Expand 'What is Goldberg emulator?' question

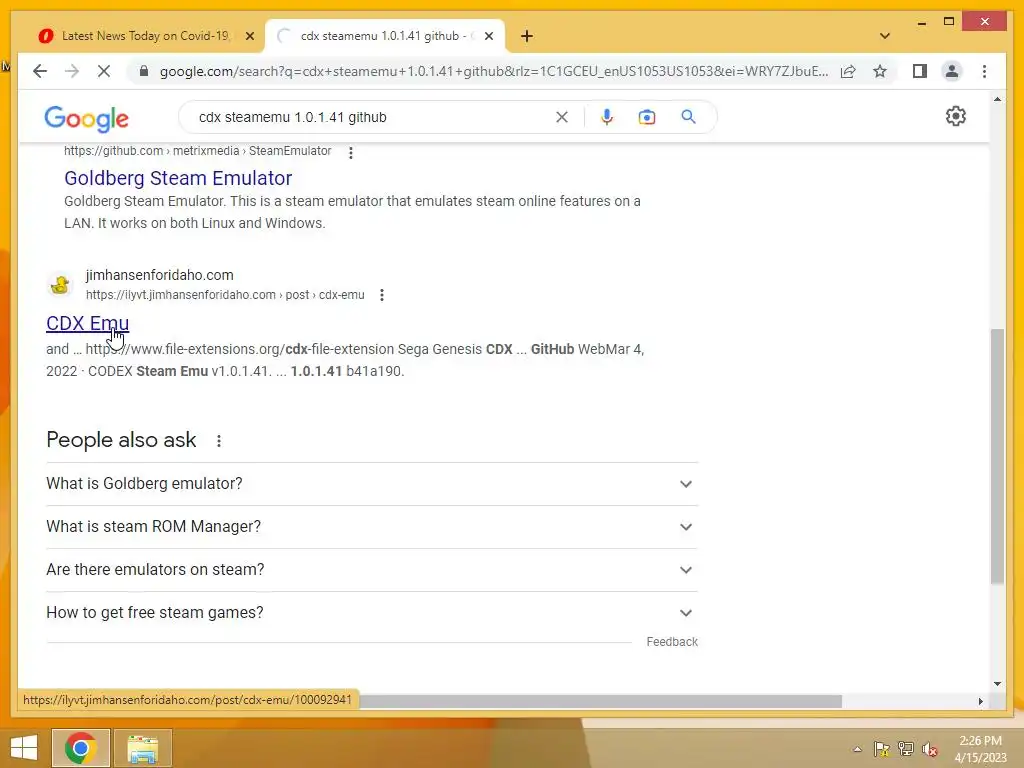[372, 484]
